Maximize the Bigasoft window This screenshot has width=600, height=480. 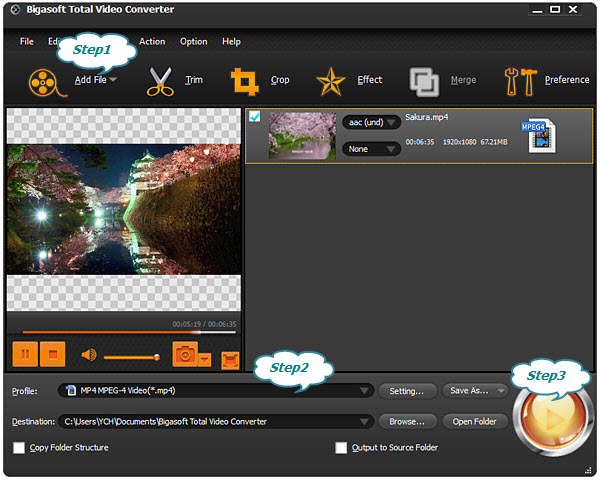click(x=555, y=10)
